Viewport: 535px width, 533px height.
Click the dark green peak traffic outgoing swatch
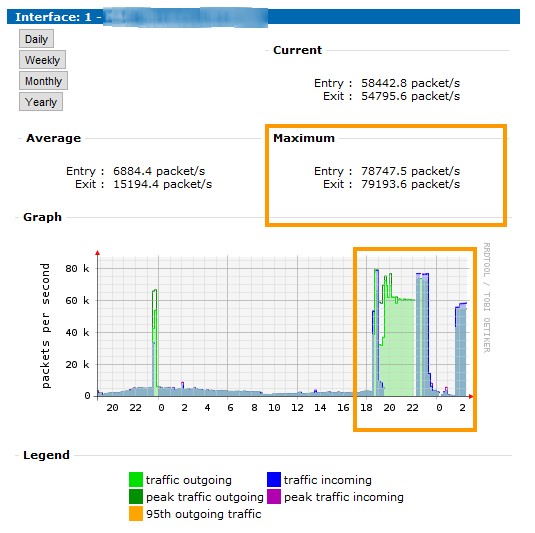click(136, 497)
